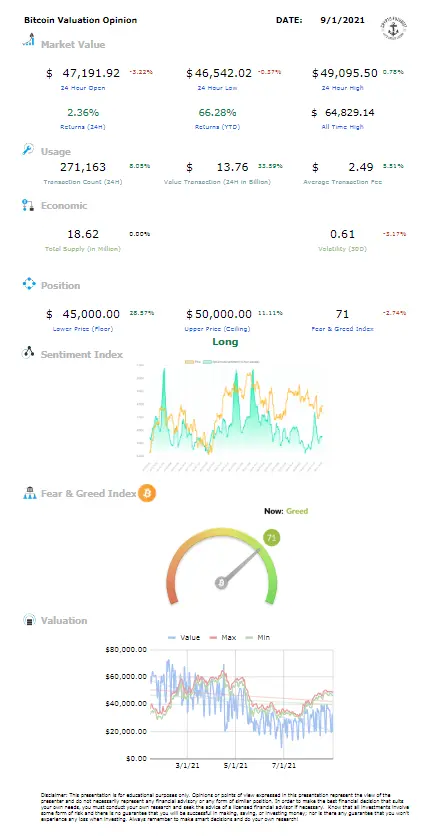The width and height of the screenshot is (437, 836).
Task: Click the 18.62 total supply value
Action: tap(83, 234)
